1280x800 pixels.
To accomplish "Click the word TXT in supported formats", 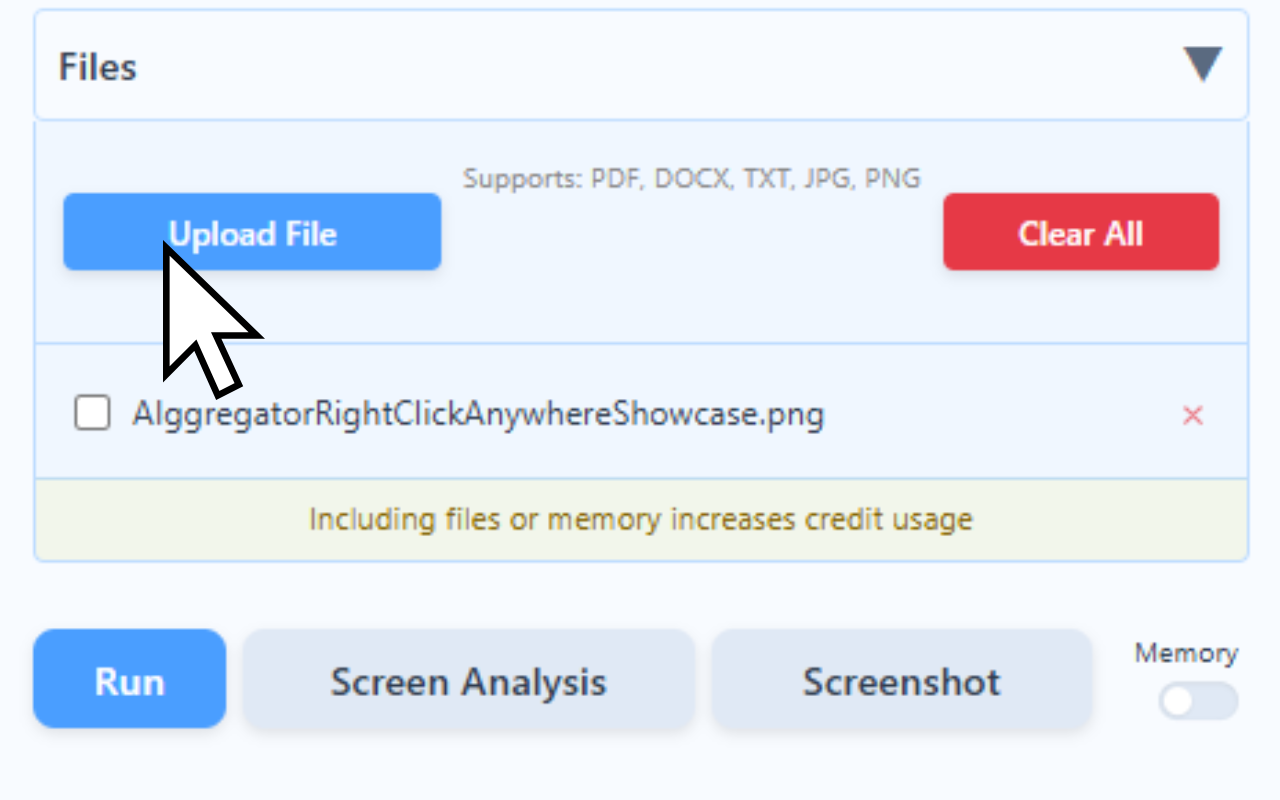I will [x=766, y=179].
